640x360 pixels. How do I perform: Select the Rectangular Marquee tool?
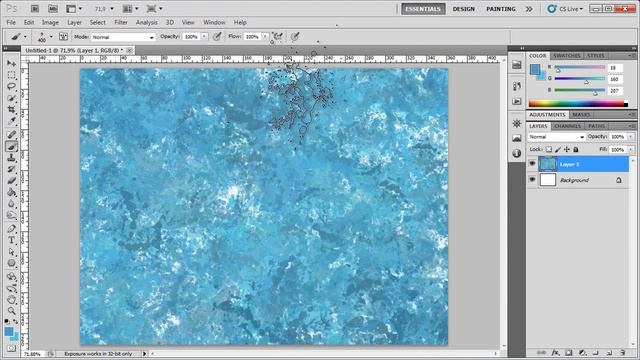(11, 75)
